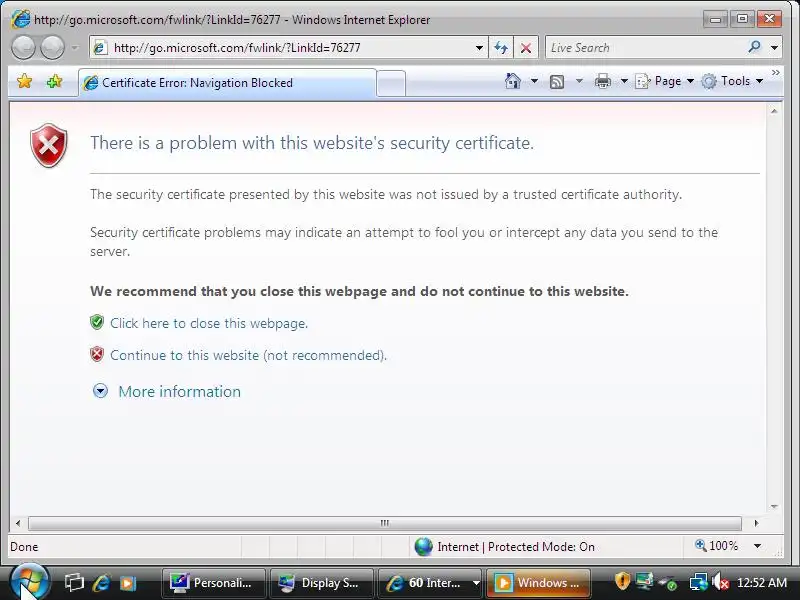Expand the Feeds dropdown arrow
This screenshot has height=600, width=800.
click(x=579, y=81)
